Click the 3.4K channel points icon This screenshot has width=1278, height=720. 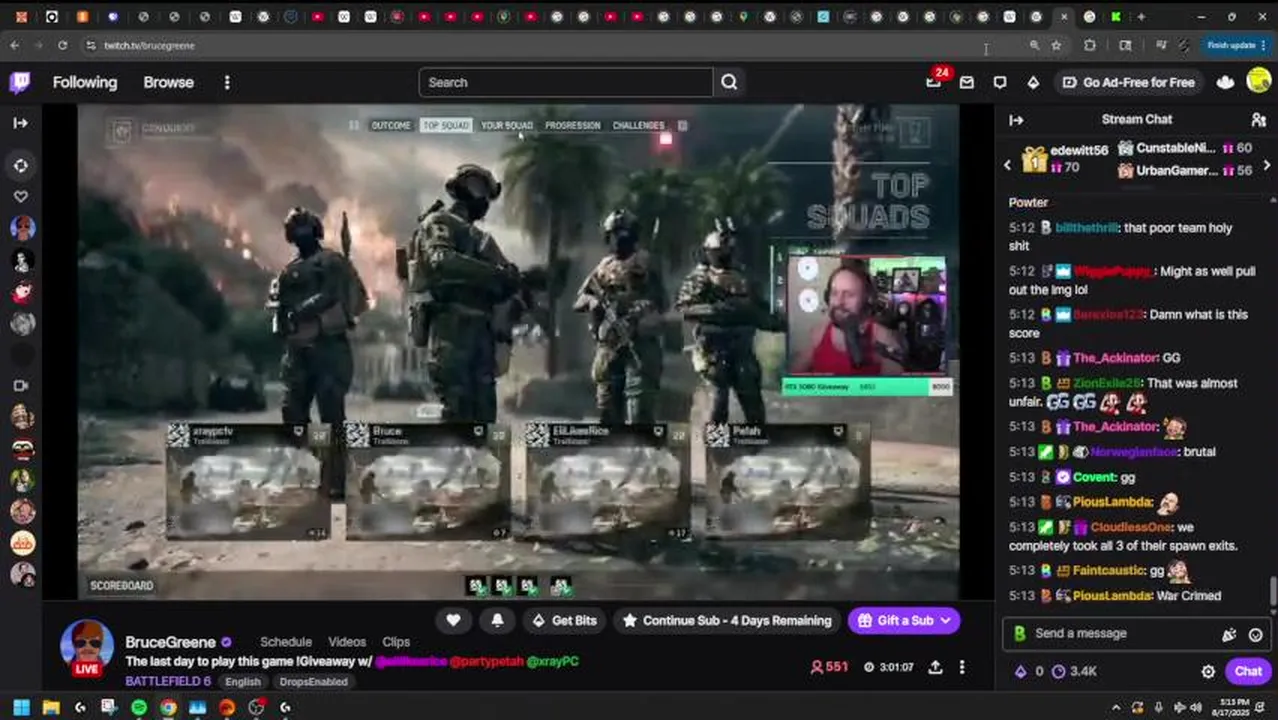coord(1059,672)
